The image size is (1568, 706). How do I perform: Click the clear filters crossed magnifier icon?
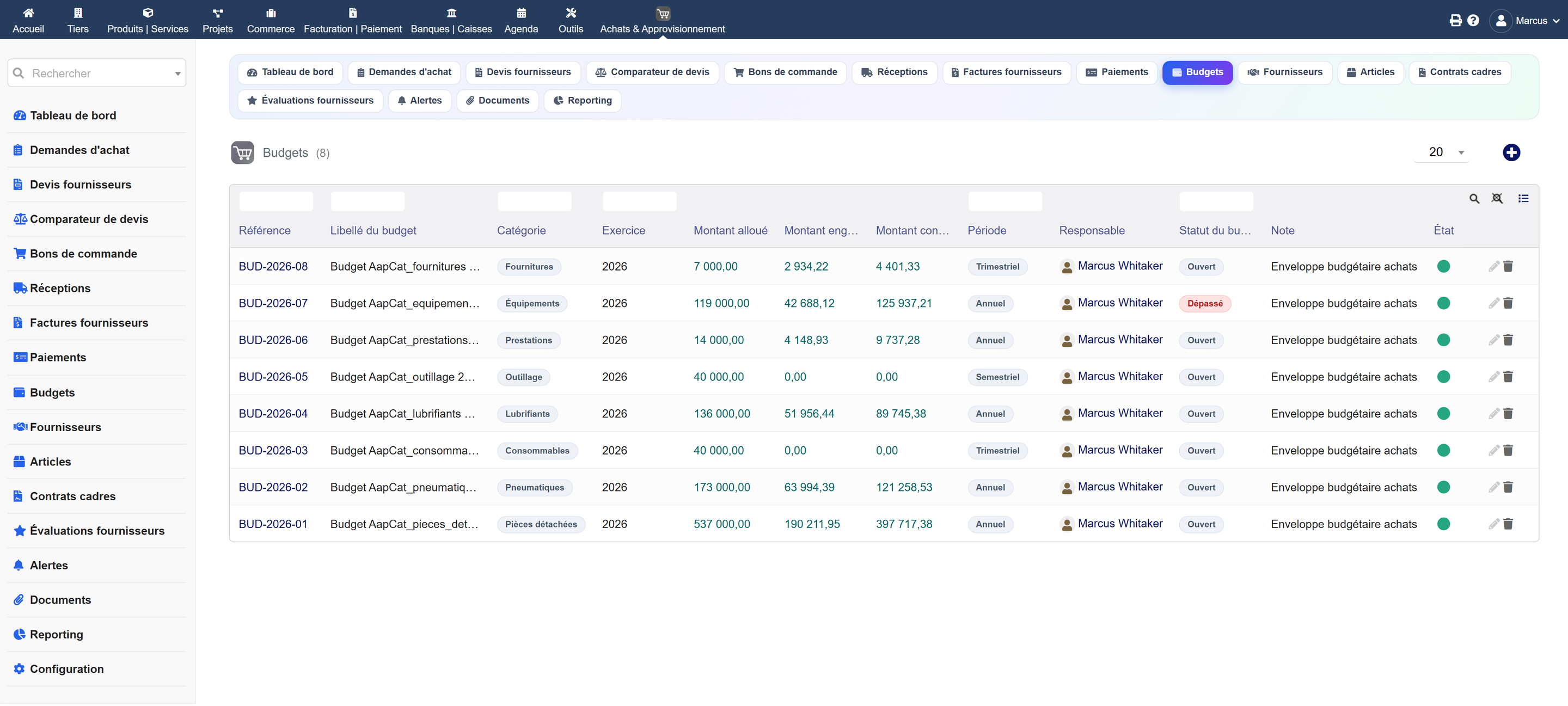click(x=1497, y=199)
